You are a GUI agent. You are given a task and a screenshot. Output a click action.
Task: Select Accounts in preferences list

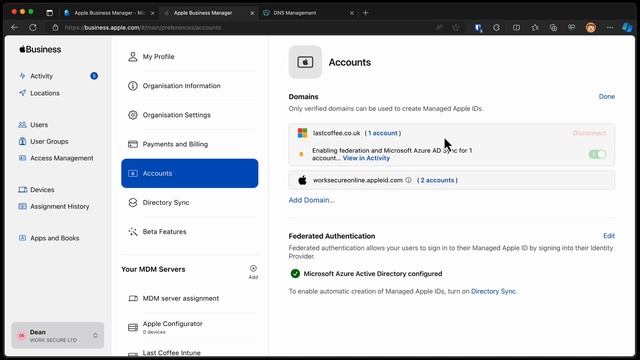(x=190, y=173)
